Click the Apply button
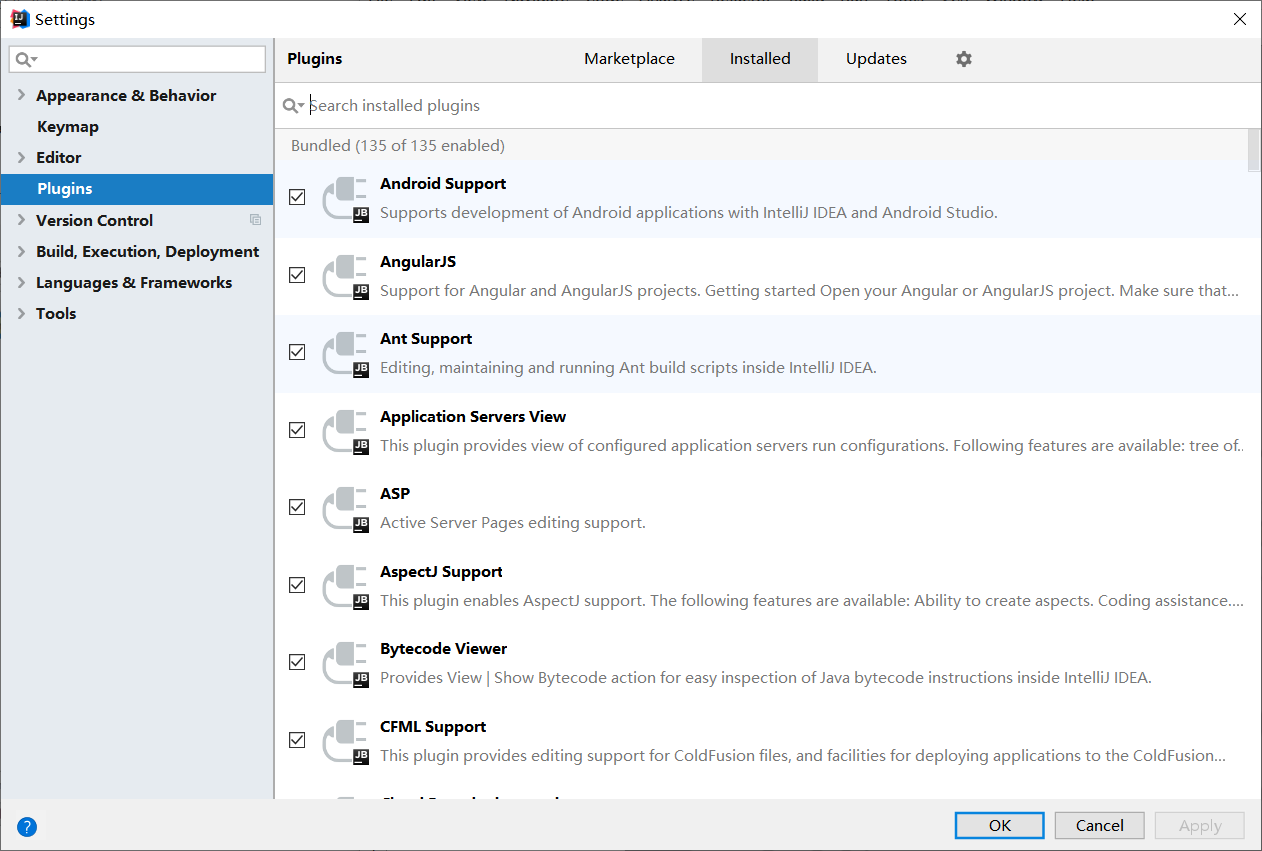The height and width of the screenshot is (851, 1262). click(x=1200, y=825)
